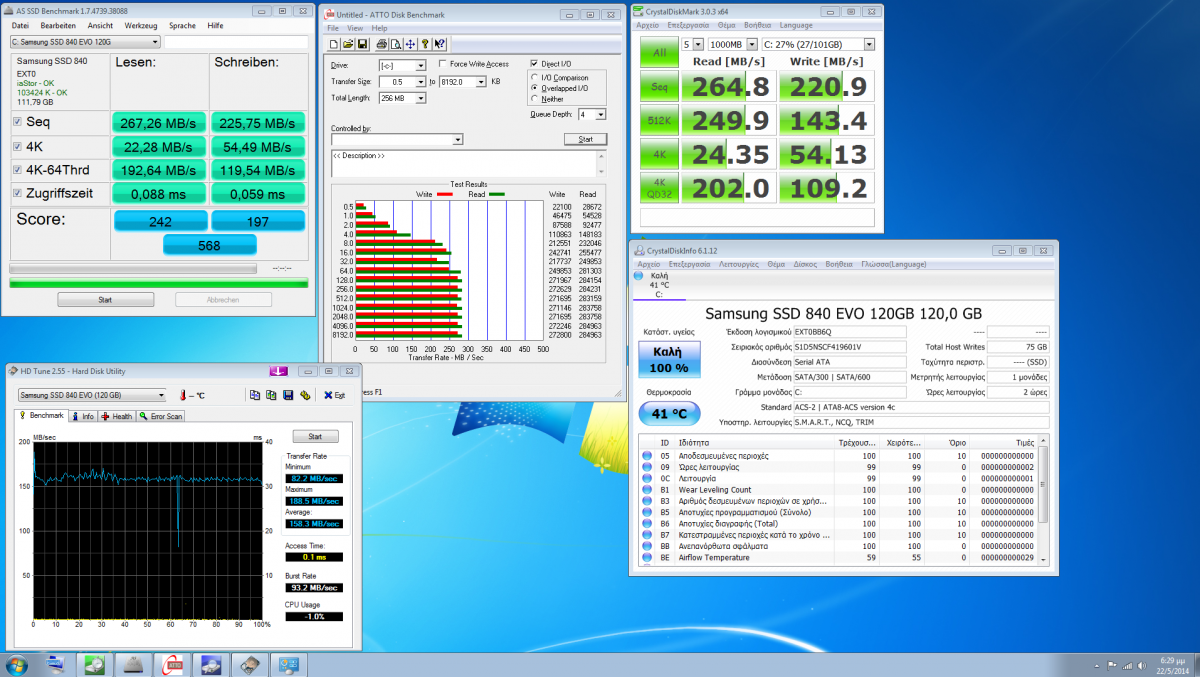
Task: Click context help arrow icon in ATTO toolbar
Action: point(439,44)
